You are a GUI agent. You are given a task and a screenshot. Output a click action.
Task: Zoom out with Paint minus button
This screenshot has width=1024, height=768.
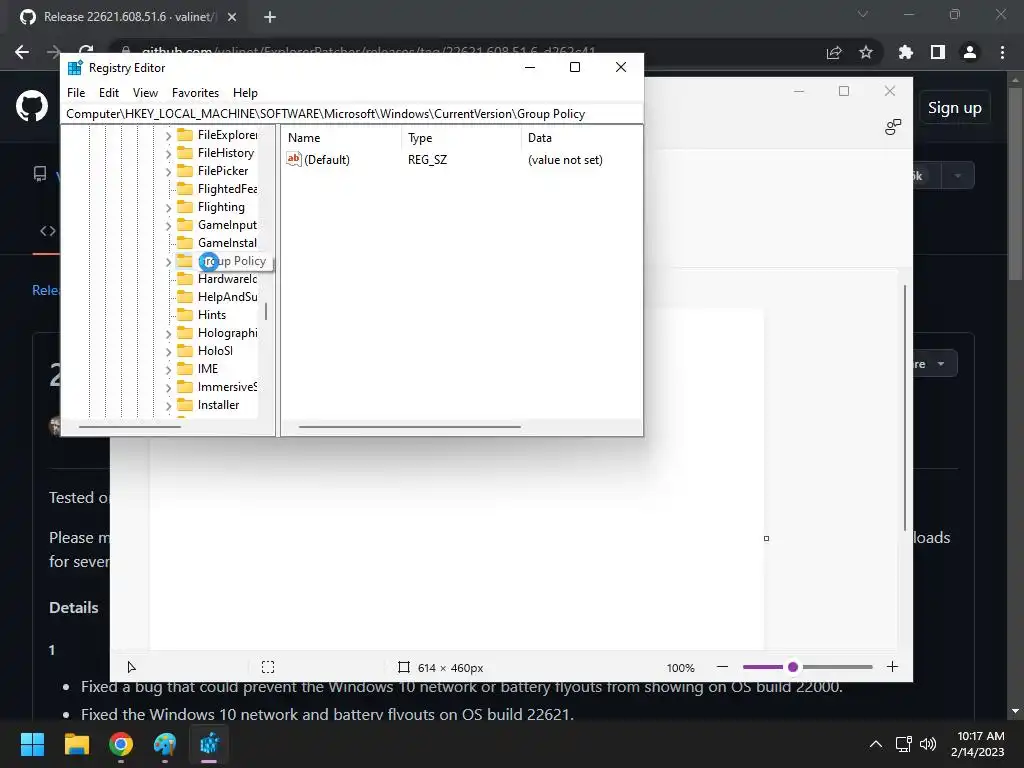(722, 667)
